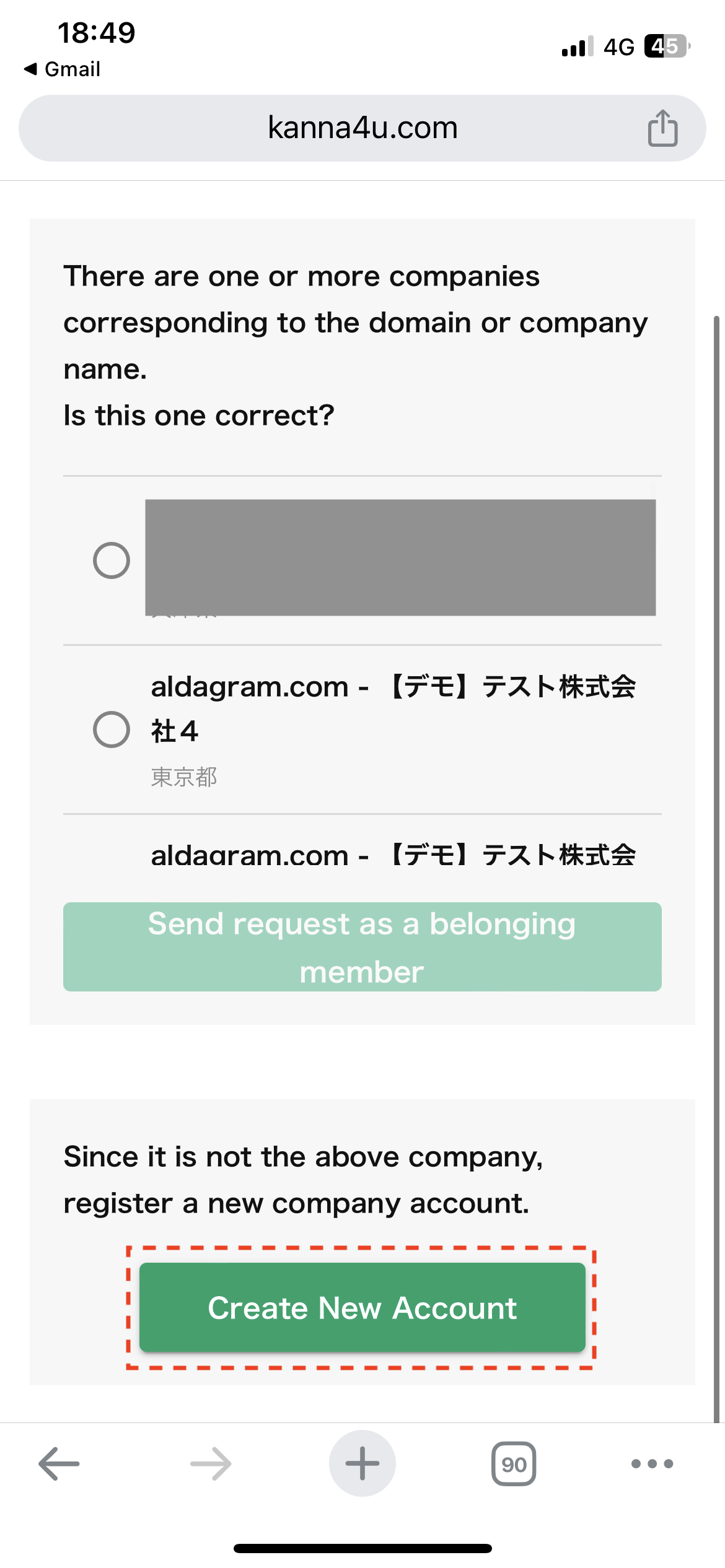Return to Gmail via back arrow
725x1568 pixels.
(62, 69)
